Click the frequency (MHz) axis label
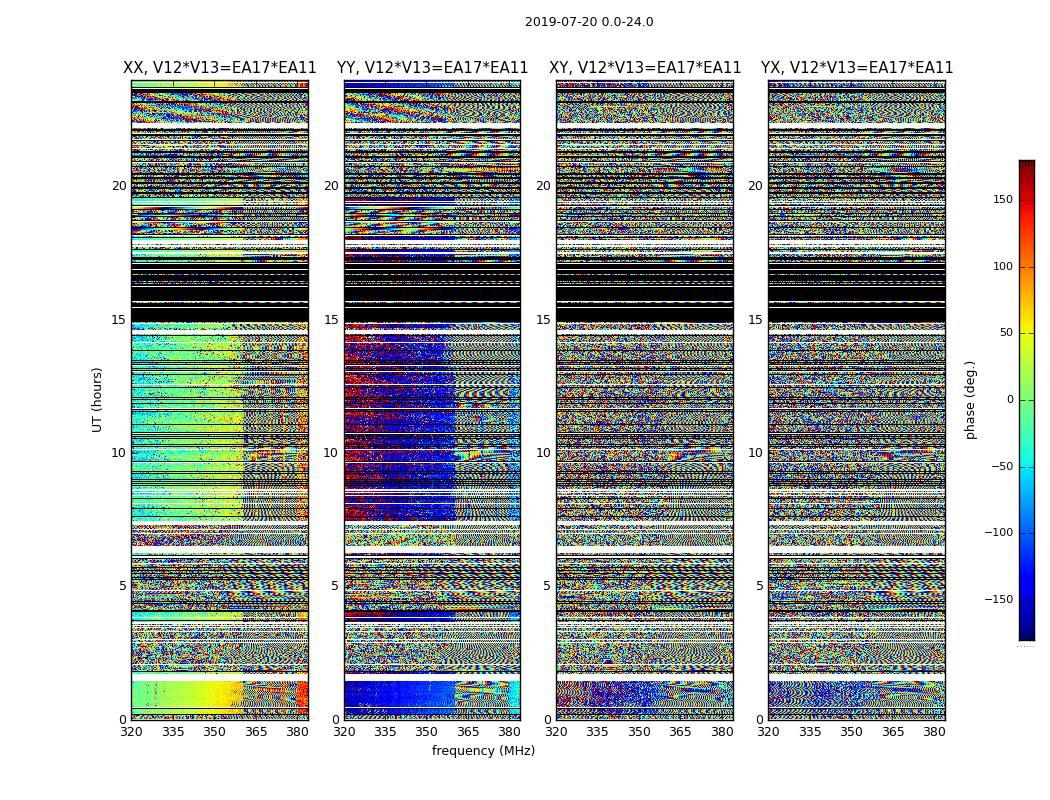This screenshot has width=1050, height=800. click(x=483, y=751)
